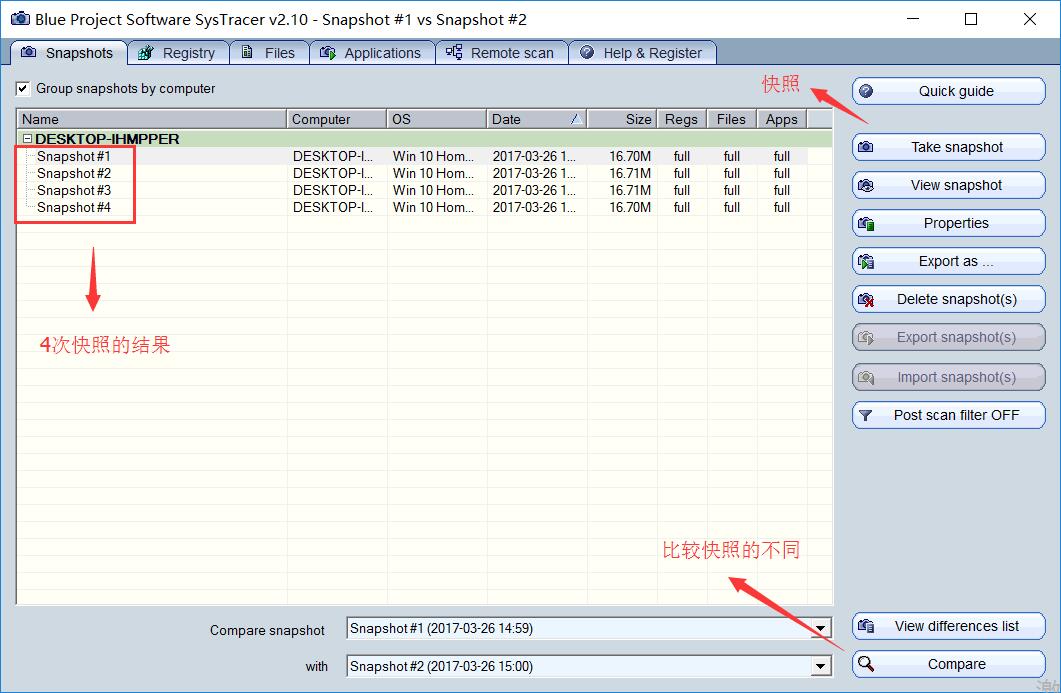The height and width of the screenshot is (693, 1061).
Task: Open the Help & Register tab
Action: 642,53
